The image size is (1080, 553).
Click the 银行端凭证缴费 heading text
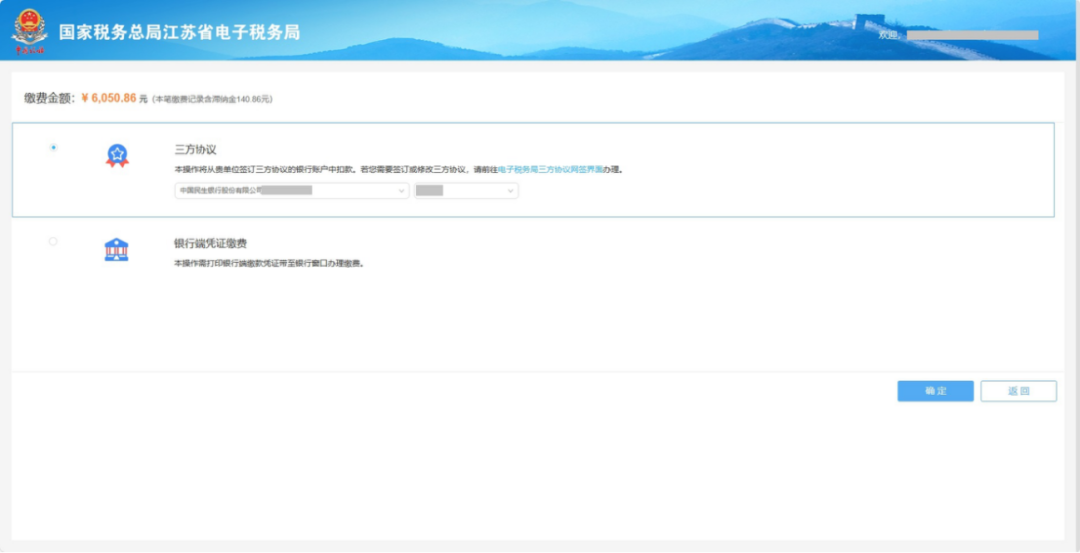211,243
